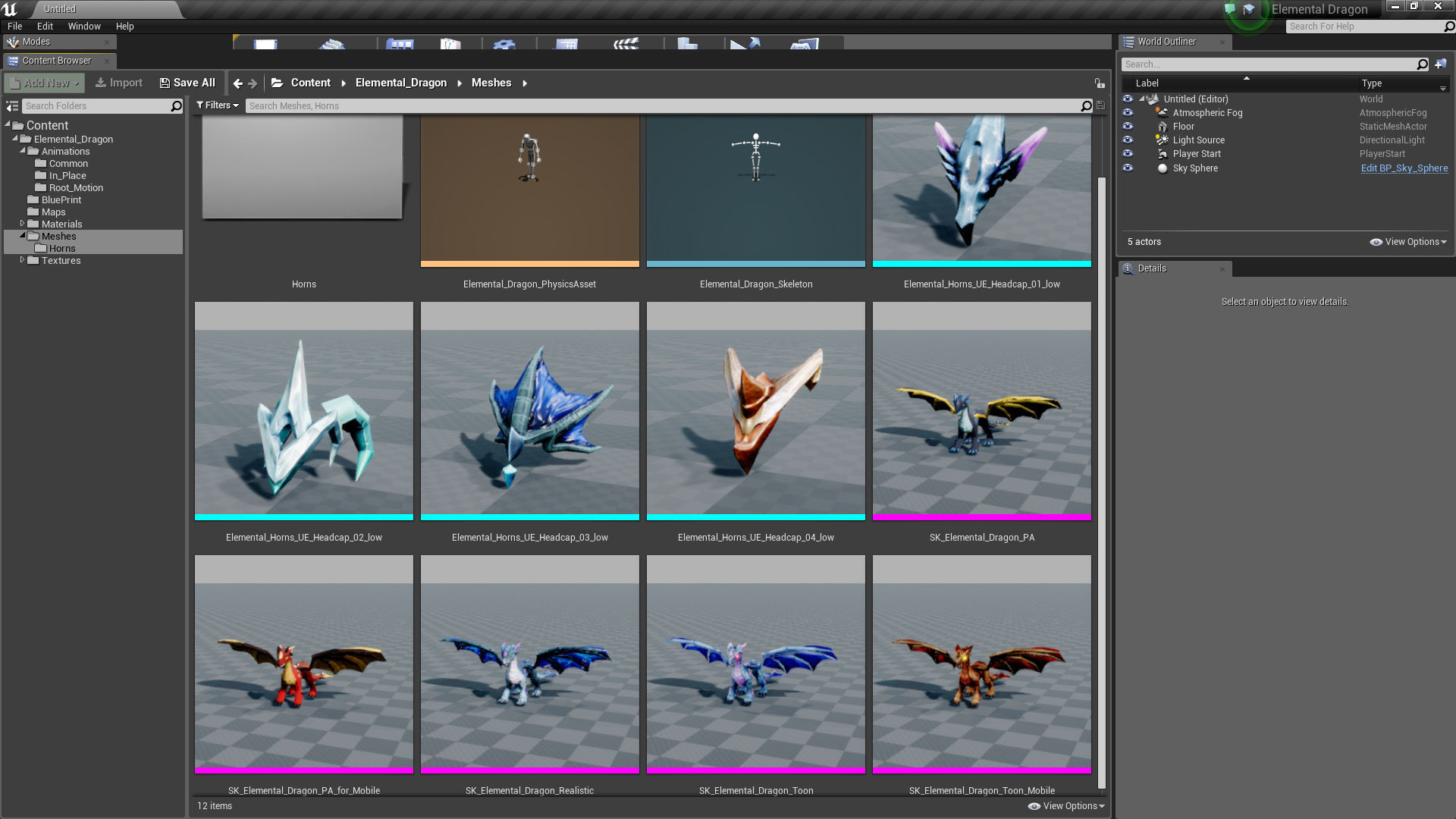Open the feedback chat bubble icon
1456x819 pixels.
click(1229, 9)
